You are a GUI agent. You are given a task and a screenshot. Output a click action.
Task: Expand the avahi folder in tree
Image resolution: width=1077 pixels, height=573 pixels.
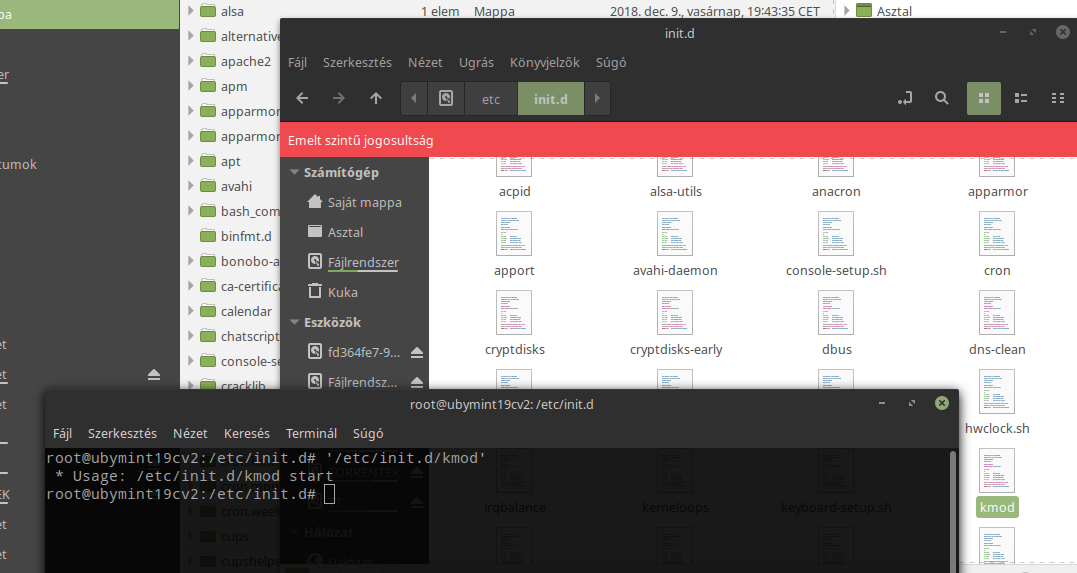point(191,186)
